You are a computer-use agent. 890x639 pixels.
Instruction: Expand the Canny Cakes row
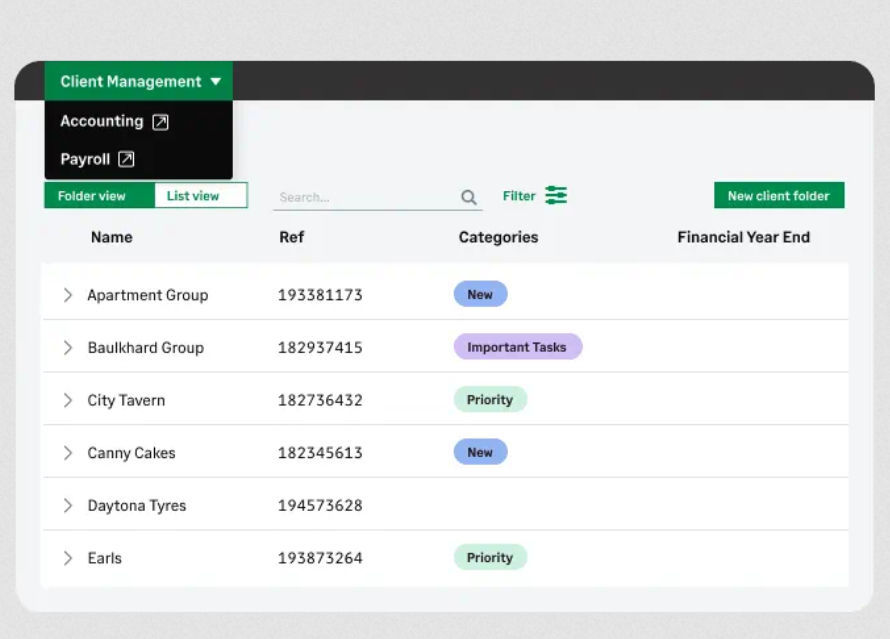coord(68,452)
